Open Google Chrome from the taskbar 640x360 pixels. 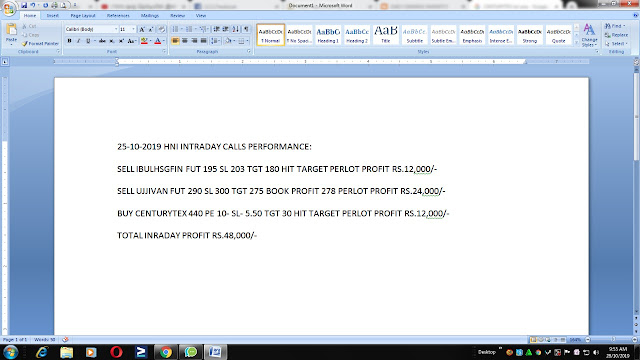coord(166,352)
